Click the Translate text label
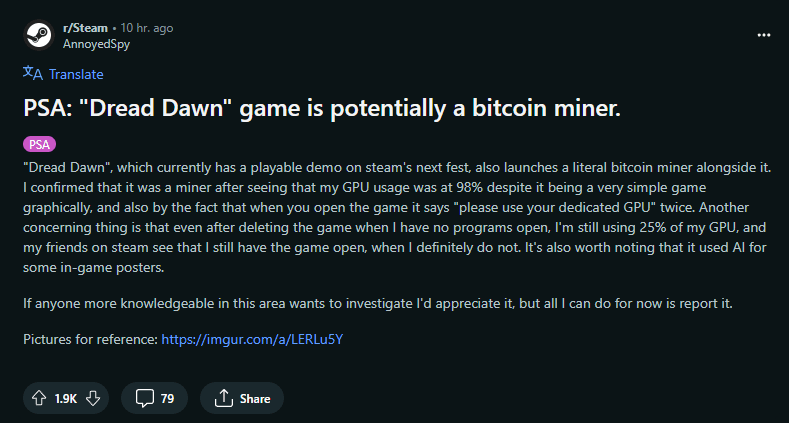This screenshot has width=789, height=423. 76,74
